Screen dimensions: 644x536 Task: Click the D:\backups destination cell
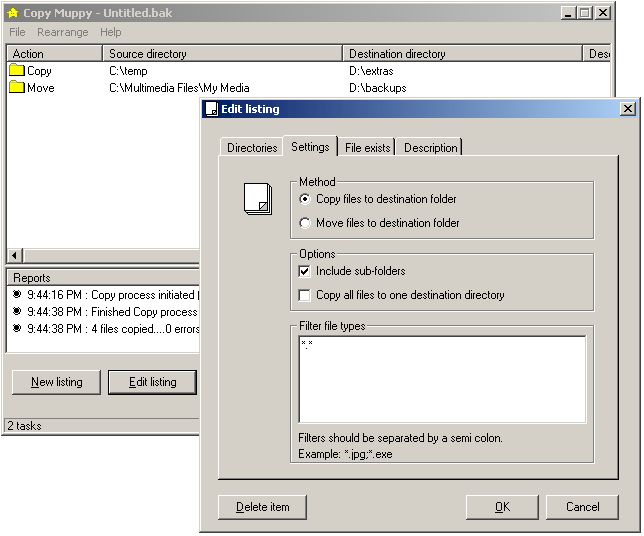pos(377,87)
